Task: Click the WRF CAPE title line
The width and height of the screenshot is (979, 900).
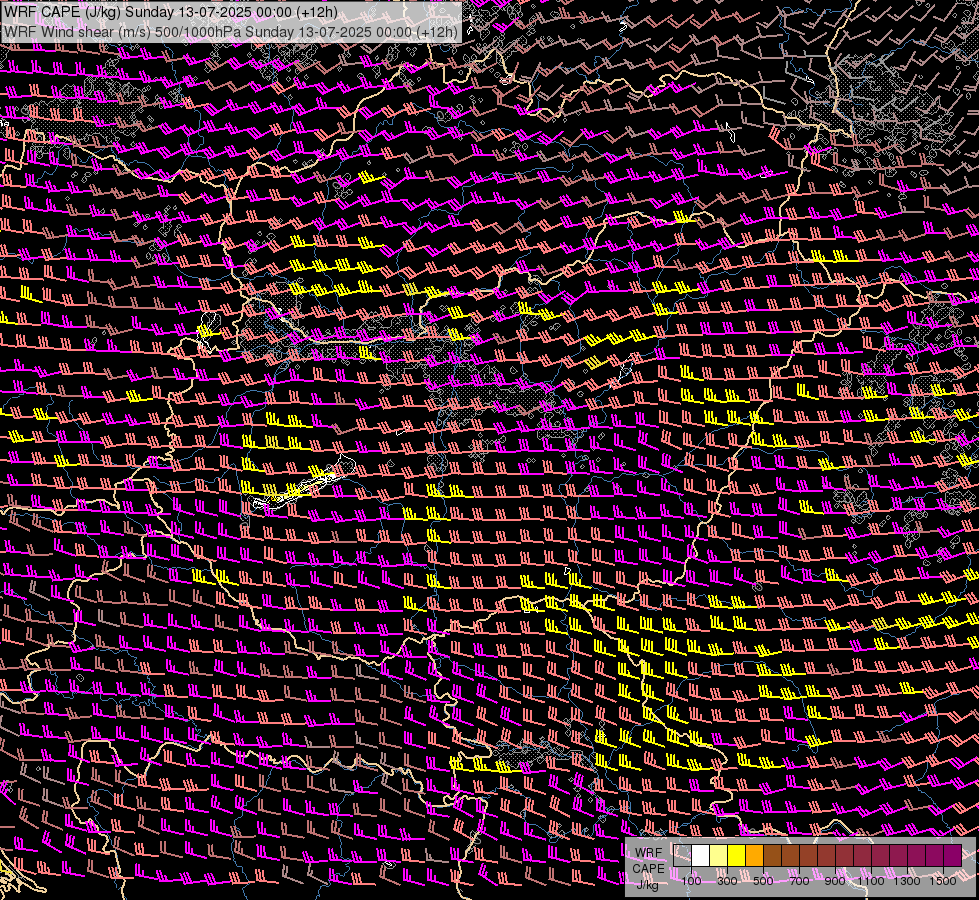Action: (x=170, y=12)
